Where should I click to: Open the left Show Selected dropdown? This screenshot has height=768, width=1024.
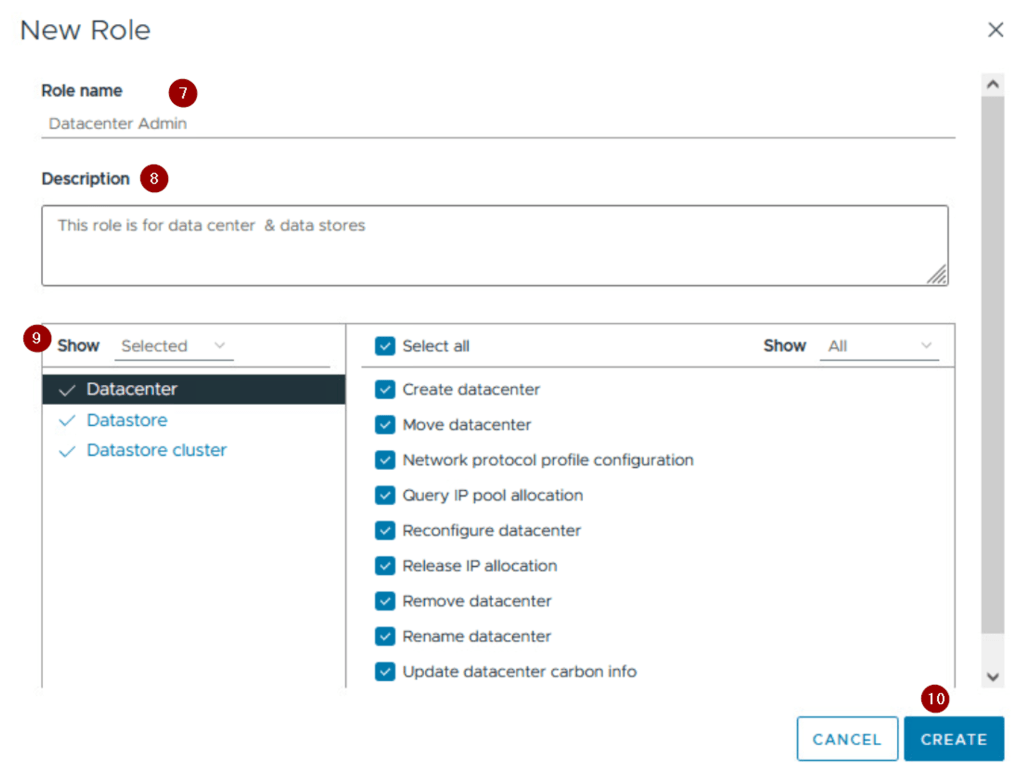174,346
